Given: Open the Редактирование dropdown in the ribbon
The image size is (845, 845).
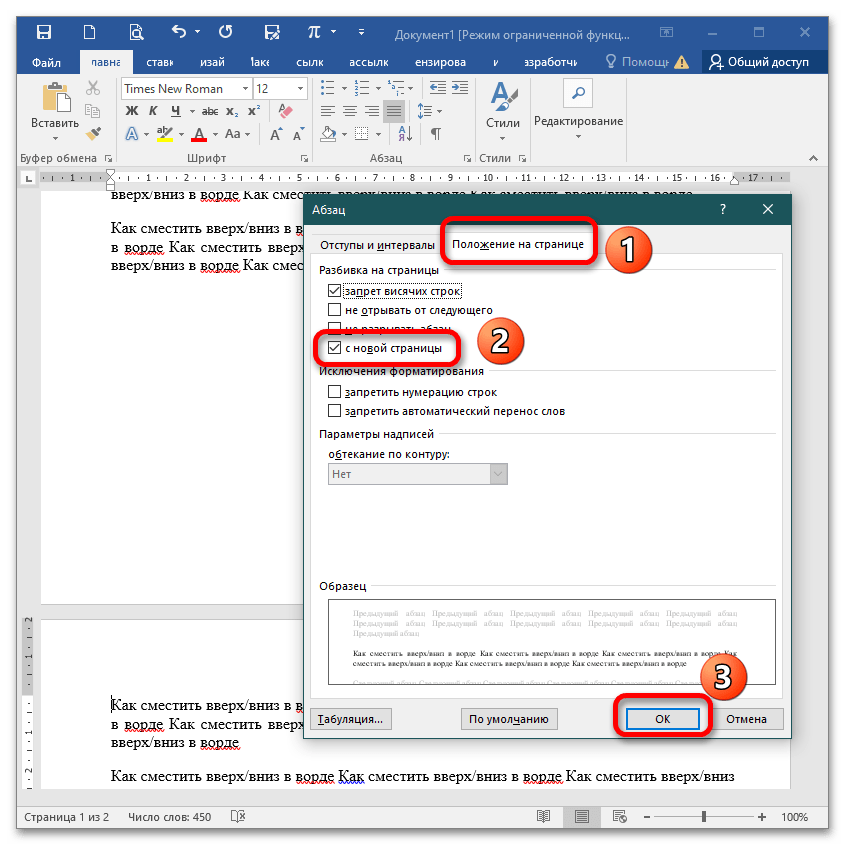Looking at the screenshot, I should click(578, 120).
